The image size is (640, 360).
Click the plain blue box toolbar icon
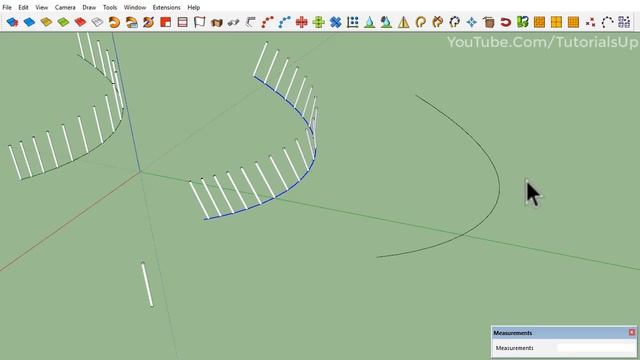pos(29,22)
